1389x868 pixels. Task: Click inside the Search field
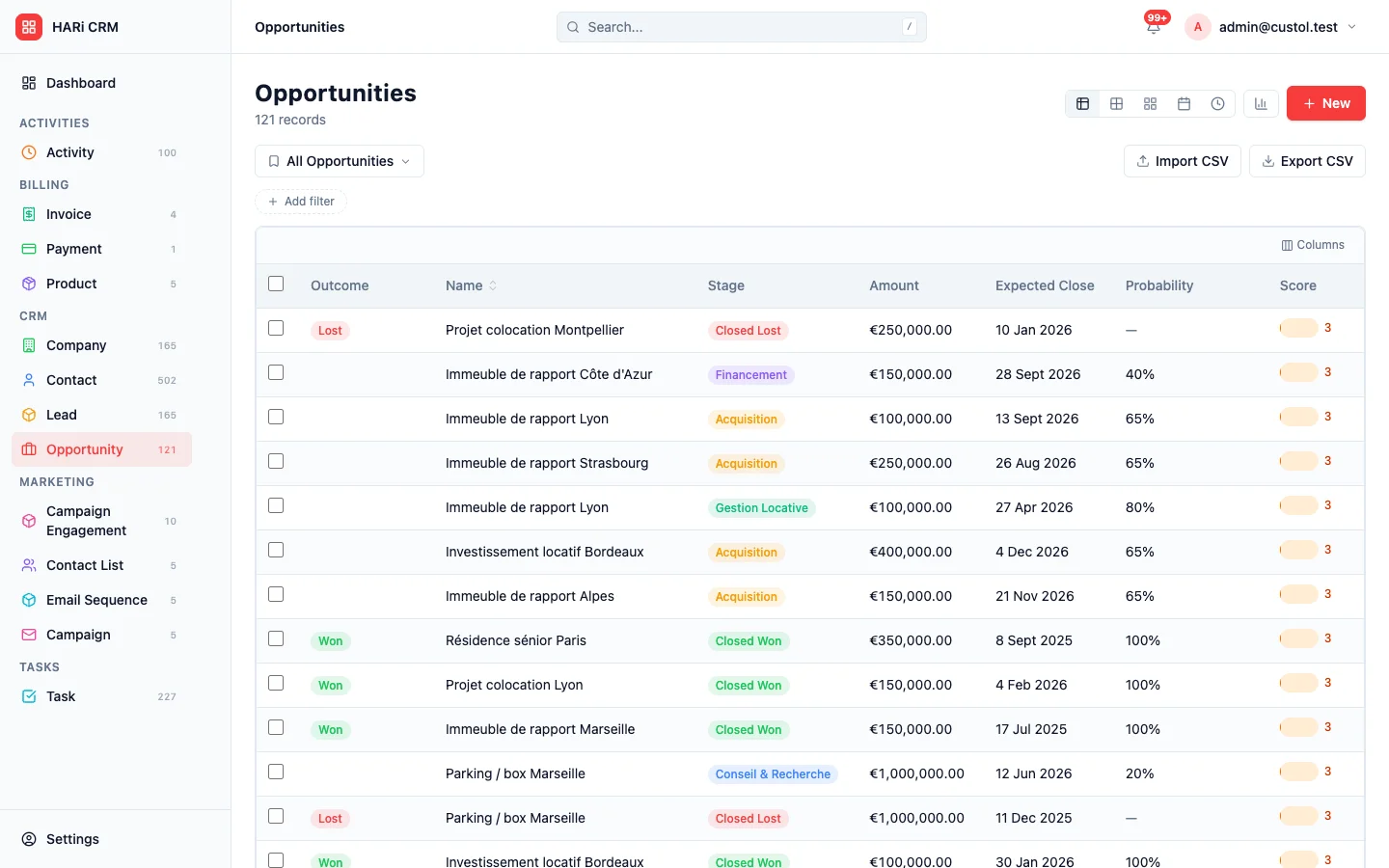coord(741,27)
